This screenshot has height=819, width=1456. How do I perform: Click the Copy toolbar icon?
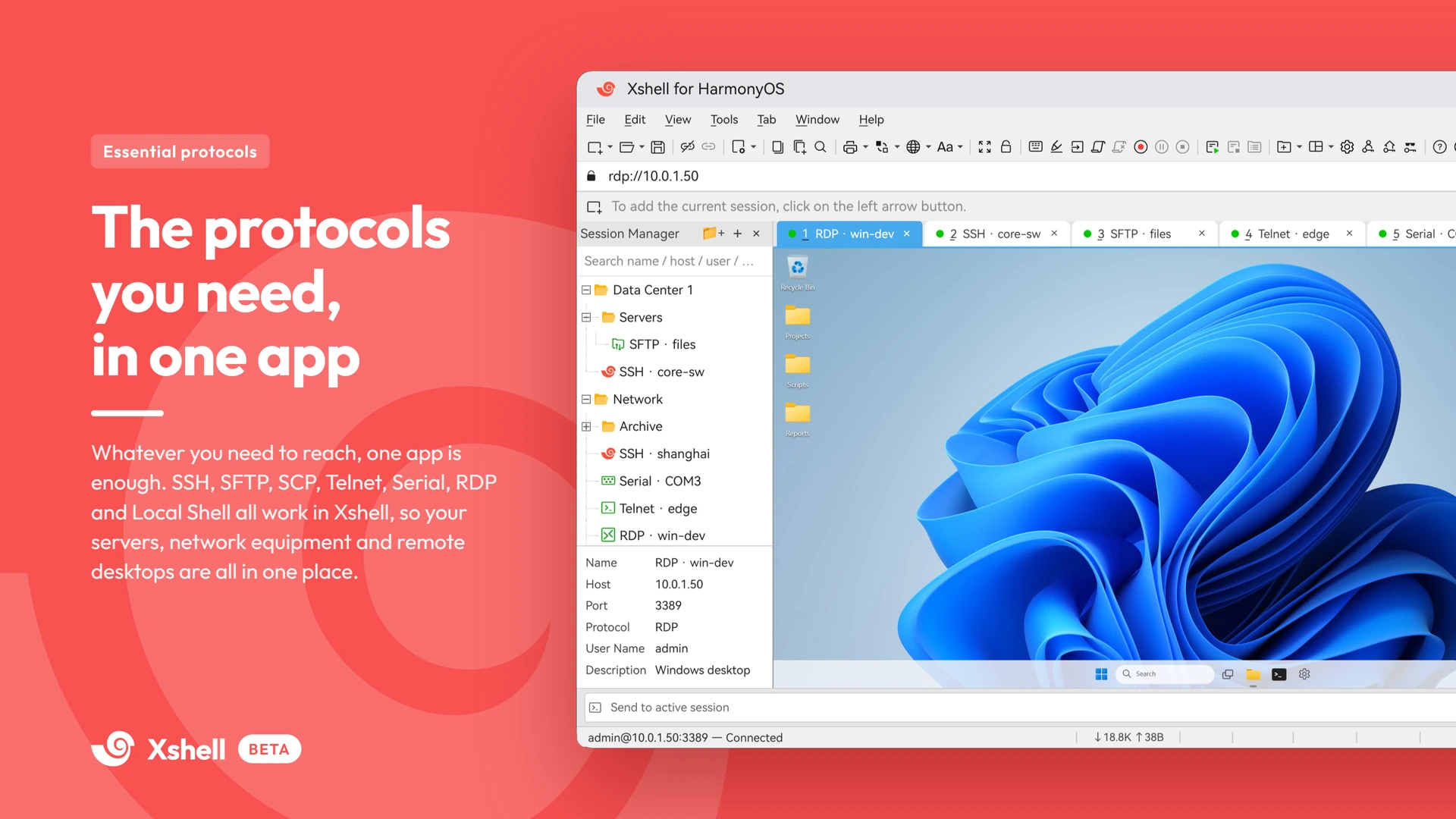click(777, 147)
